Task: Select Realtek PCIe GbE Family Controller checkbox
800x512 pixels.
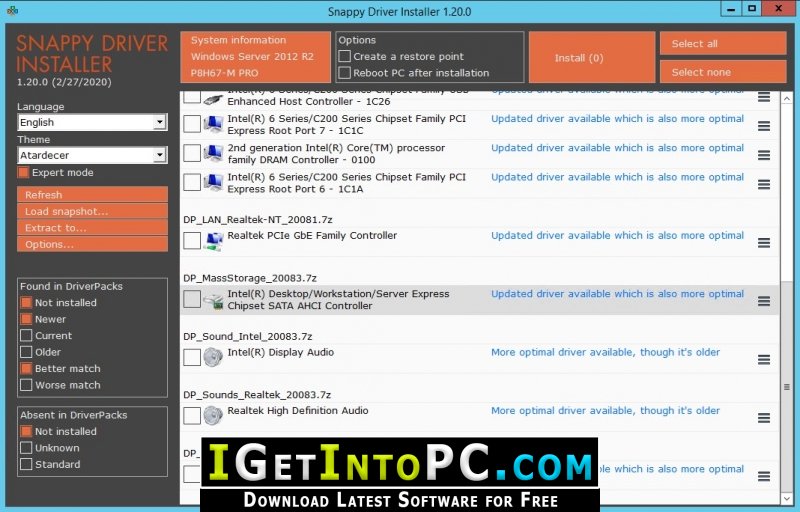Action: [x=192, y=241]
